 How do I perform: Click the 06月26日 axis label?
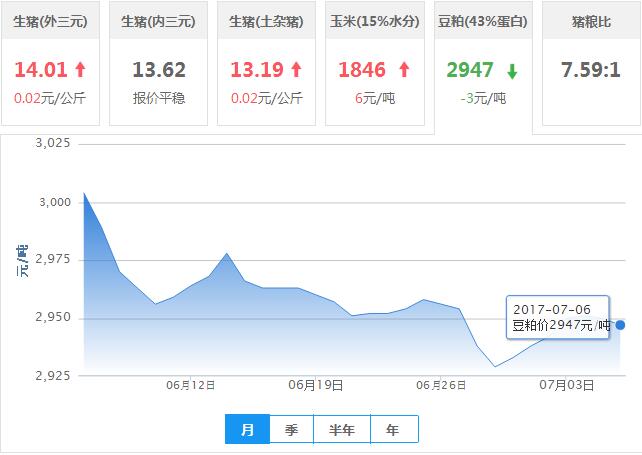point(441,385)
